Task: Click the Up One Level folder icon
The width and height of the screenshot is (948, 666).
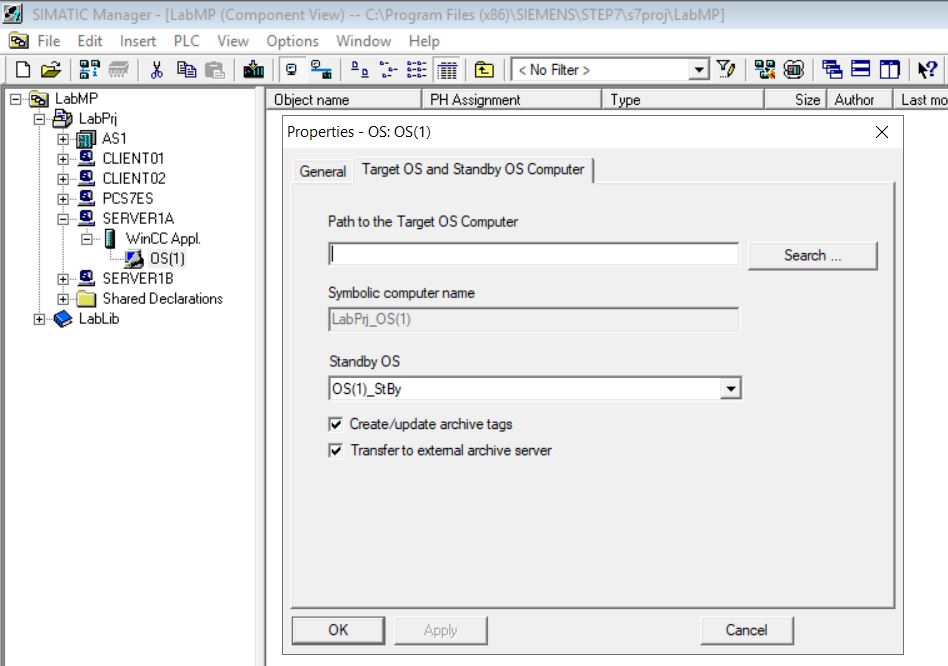Action: tap(484, 70)
